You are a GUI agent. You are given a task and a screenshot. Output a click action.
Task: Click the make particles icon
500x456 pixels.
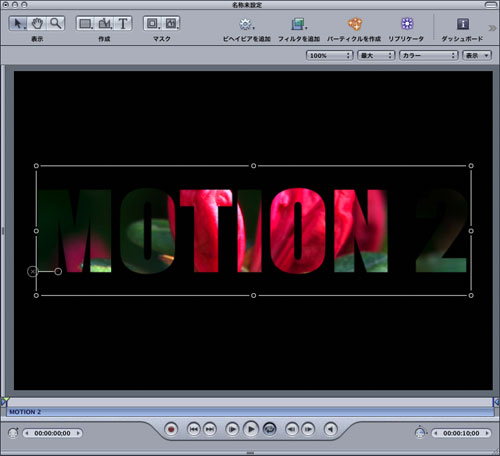pos(355,24)
